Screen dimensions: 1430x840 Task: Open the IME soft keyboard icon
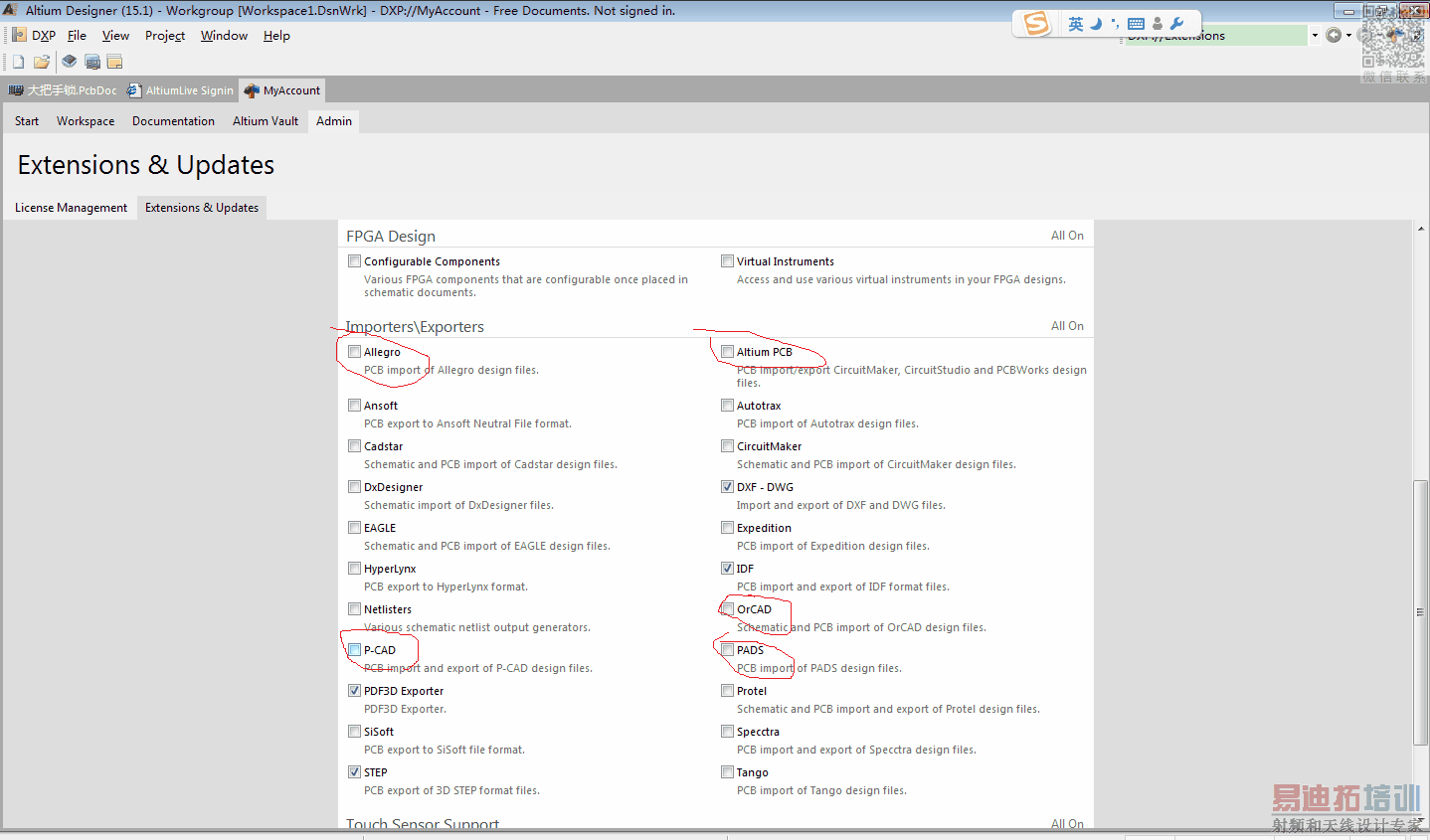point(1136,24)
